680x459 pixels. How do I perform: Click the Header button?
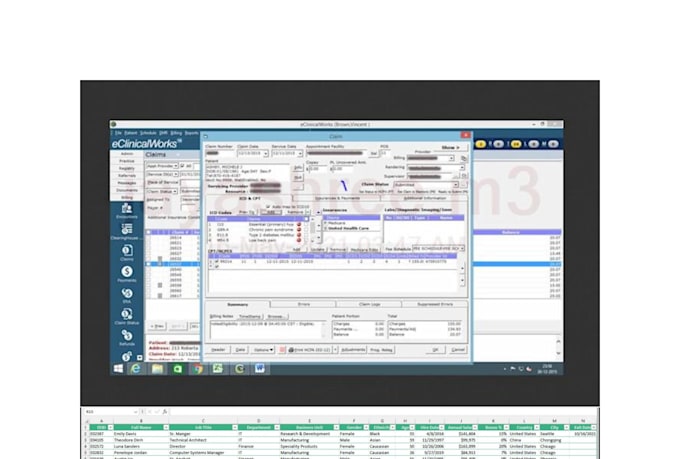tap(218, 350)
